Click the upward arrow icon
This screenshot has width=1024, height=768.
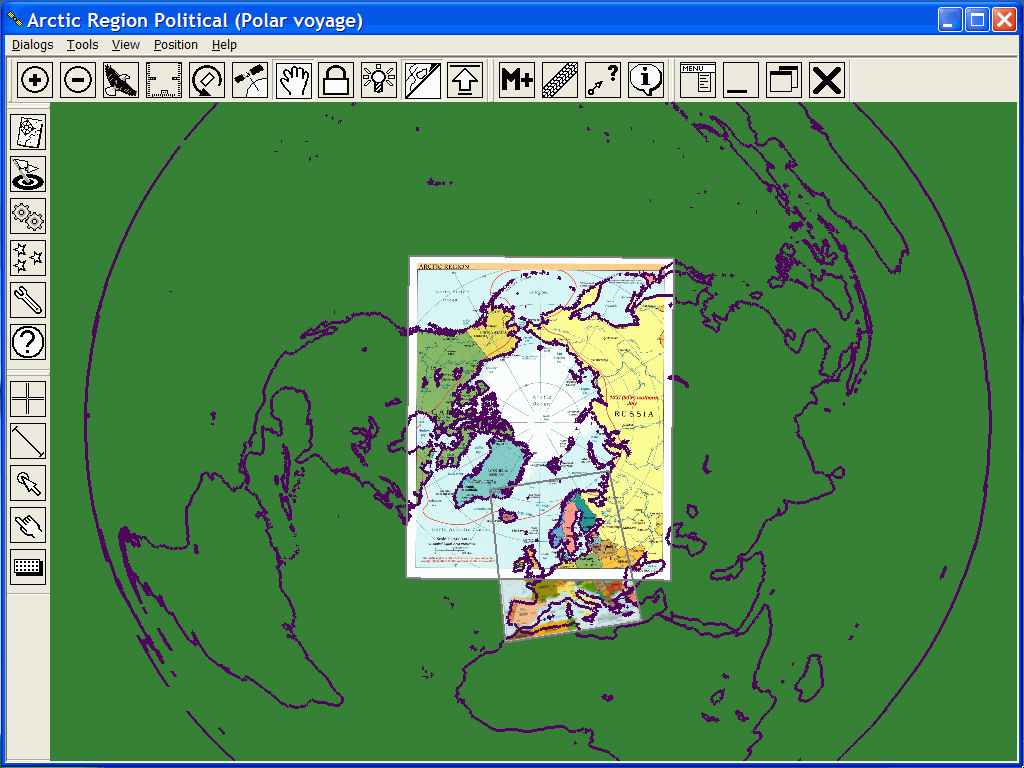[x=465, y=80]
